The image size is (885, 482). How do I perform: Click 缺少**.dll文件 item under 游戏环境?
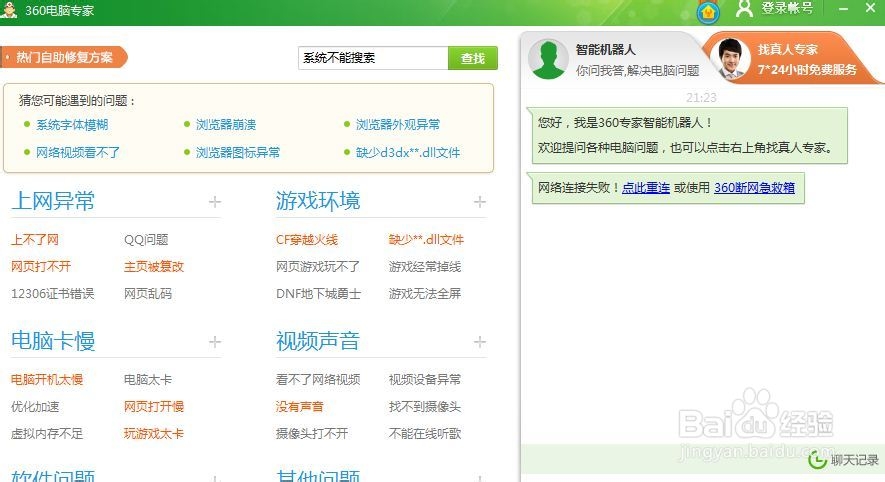click(426, 240)
